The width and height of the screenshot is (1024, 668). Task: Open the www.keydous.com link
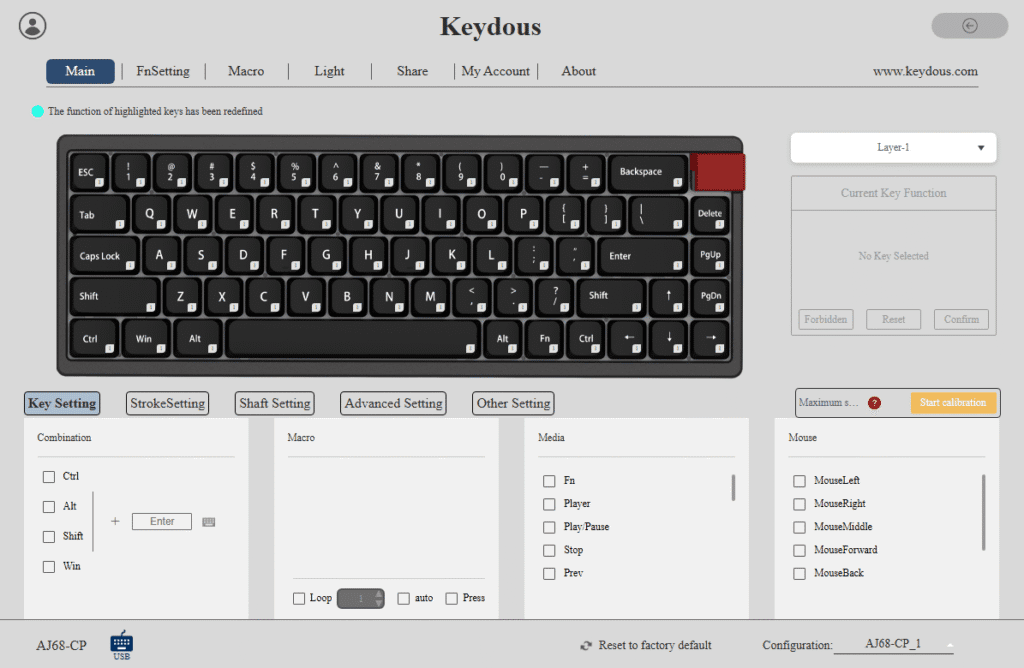click(925, 71)
